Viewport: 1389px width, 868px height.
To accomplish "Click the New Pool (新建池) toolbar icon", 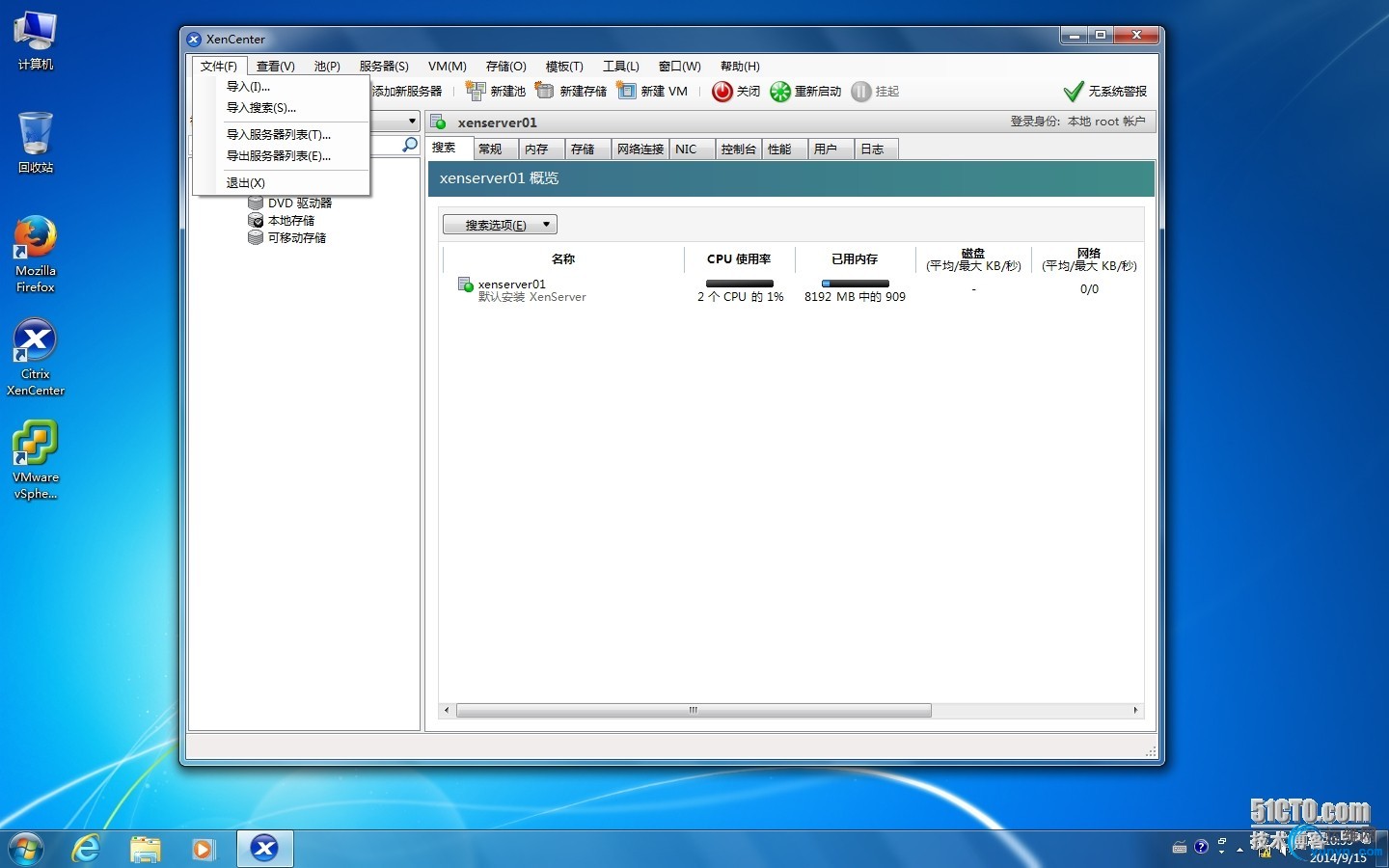I will pos(475,91).
